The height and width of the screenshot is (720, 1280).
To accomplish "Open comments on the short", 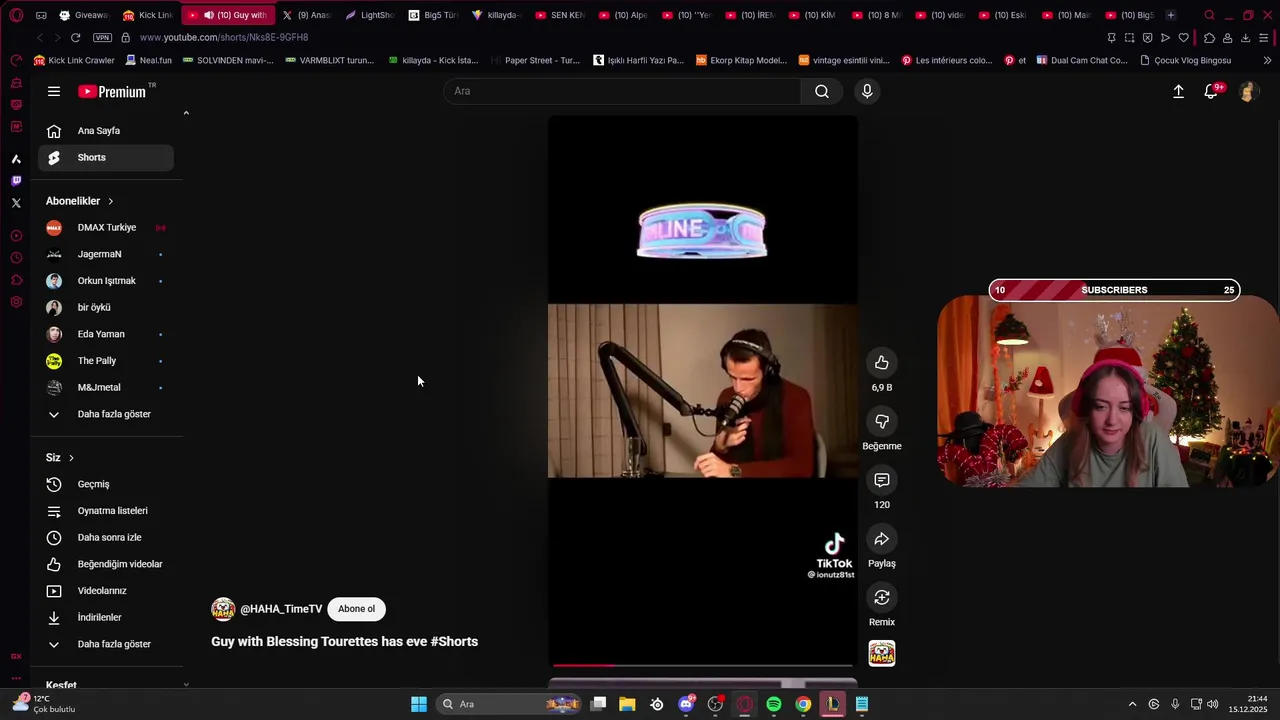I will [x=881, y=480].
